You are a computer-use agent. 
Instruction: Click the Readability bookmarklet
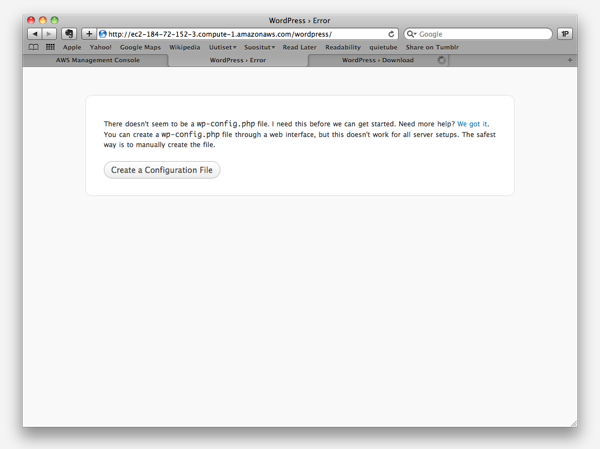[343, 47]
